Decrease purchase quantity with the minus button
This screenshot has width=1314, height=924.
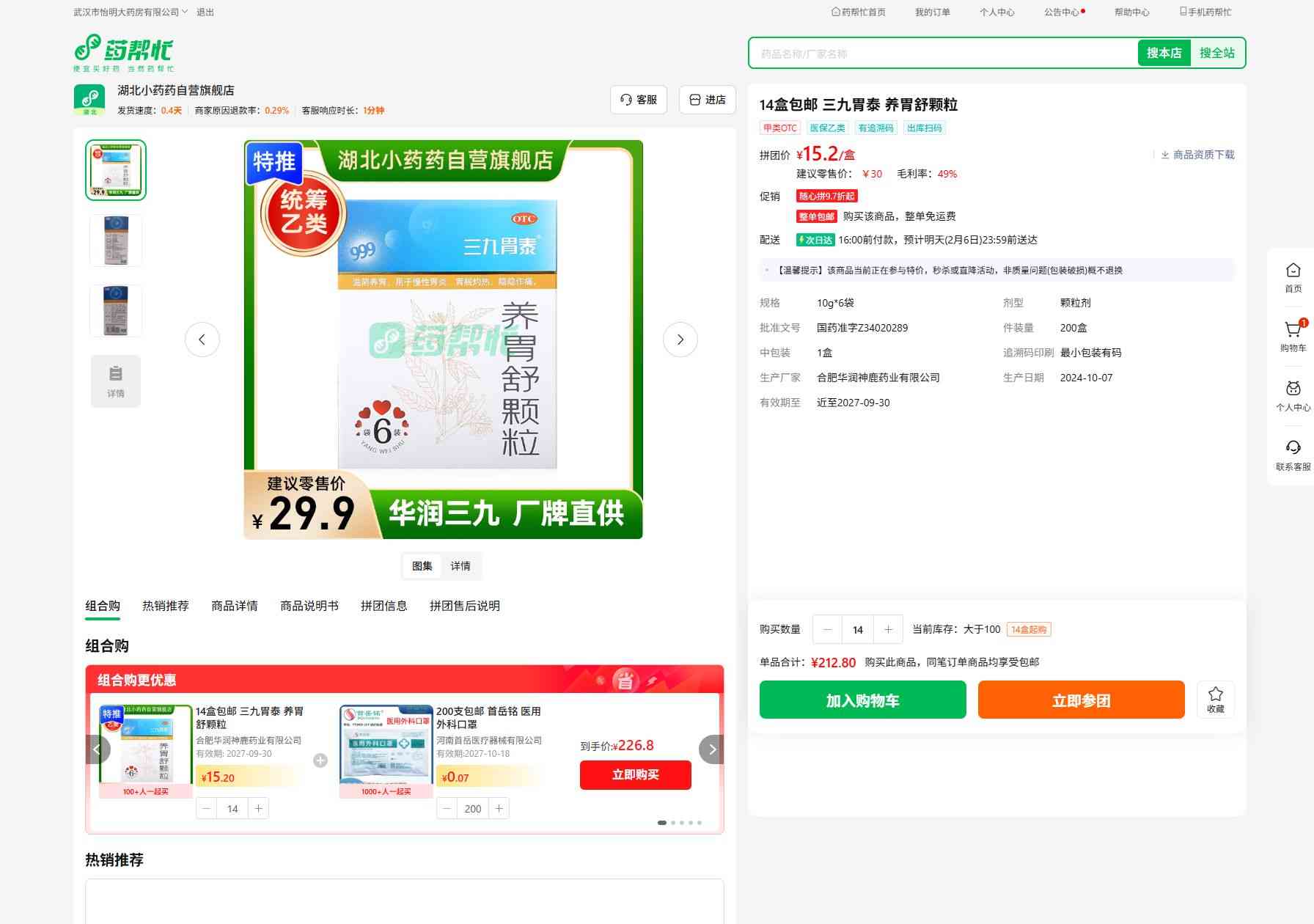click(828, 629)
